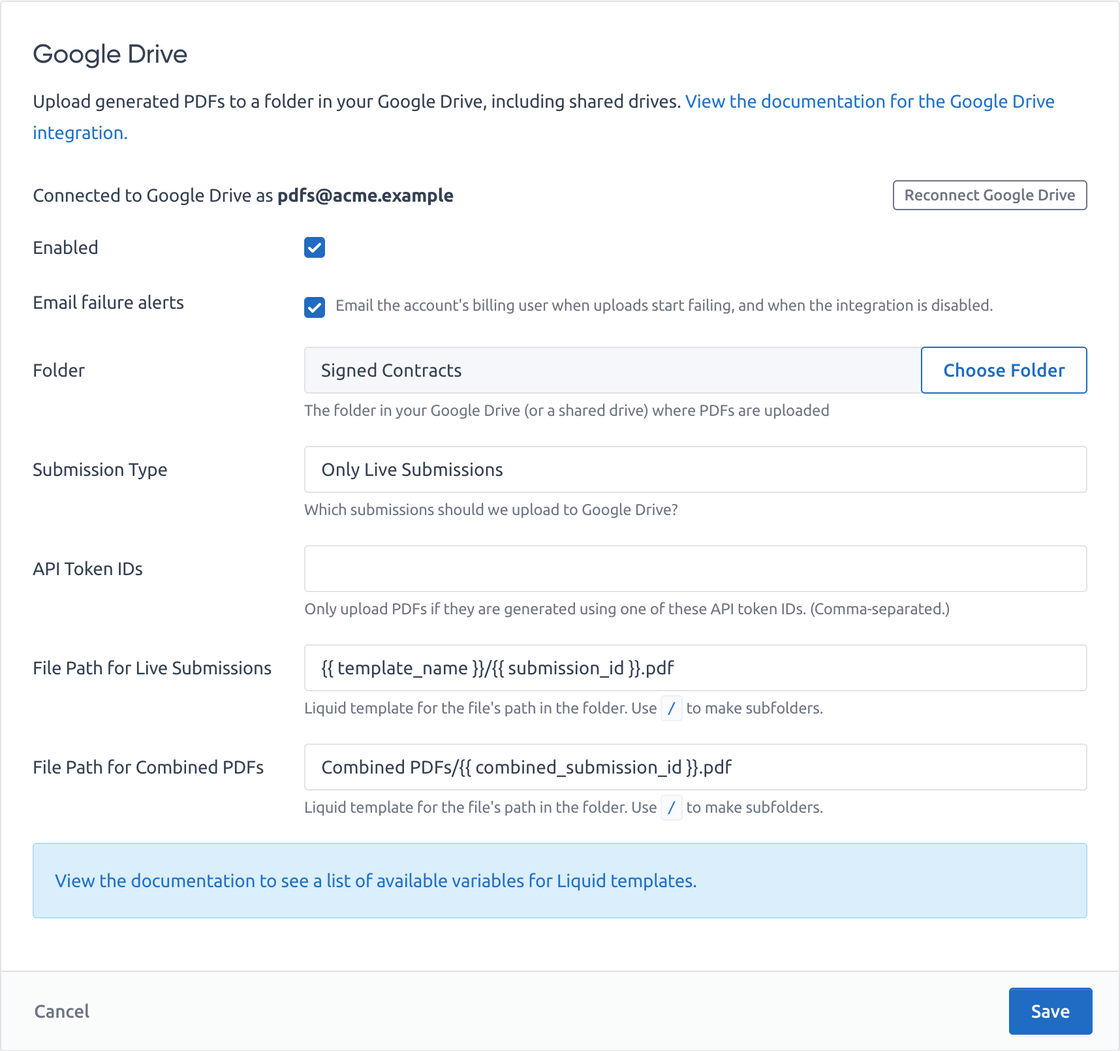The width and height of the screenshot is (1120, 1051).
Task: Click the Folder label
Action: [59, 371]
